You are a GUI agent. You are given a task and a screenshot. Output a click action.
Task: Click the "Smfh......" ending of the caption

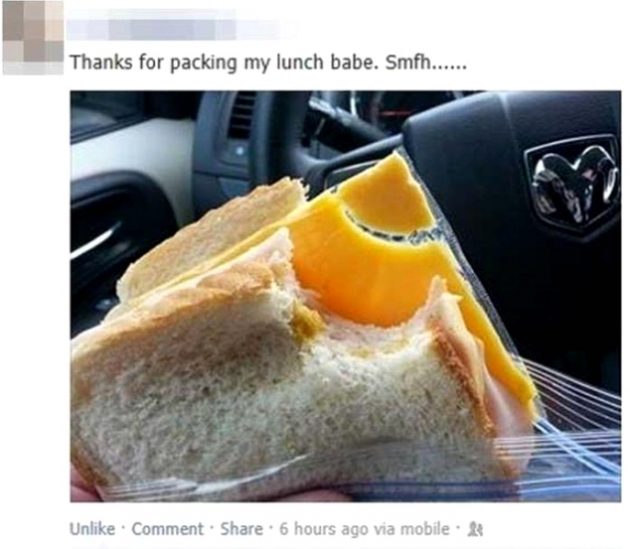(427, 63)
